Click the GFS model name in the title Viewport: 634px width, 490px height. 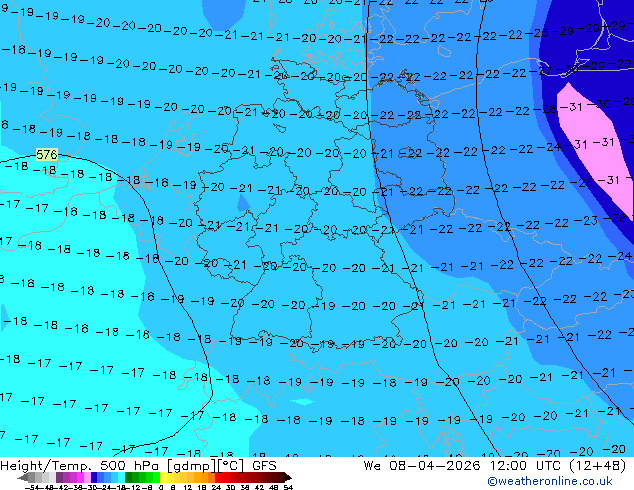(264, 466)
